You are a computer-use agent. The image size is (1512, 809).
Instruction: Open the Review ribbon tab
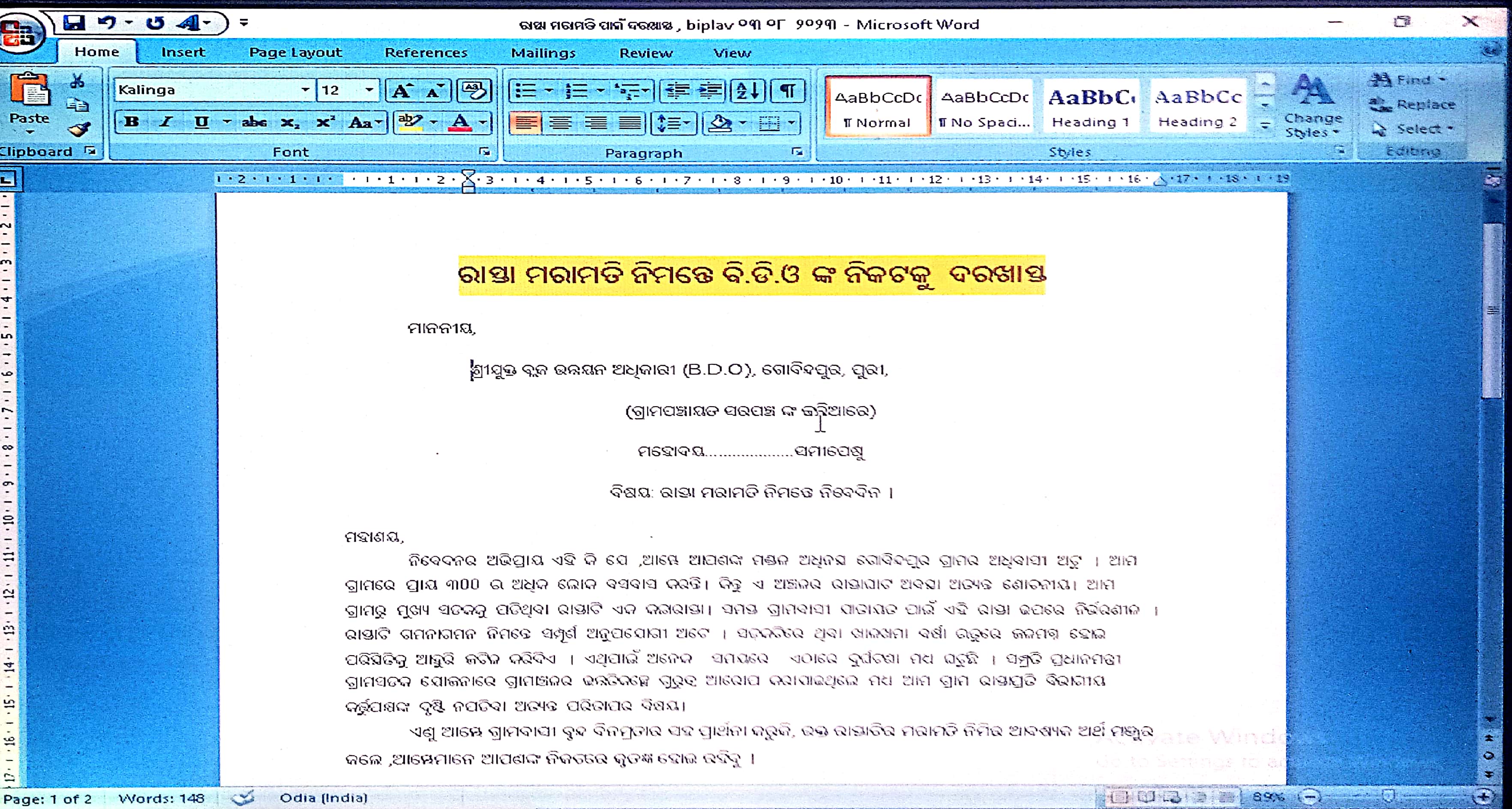646,53
